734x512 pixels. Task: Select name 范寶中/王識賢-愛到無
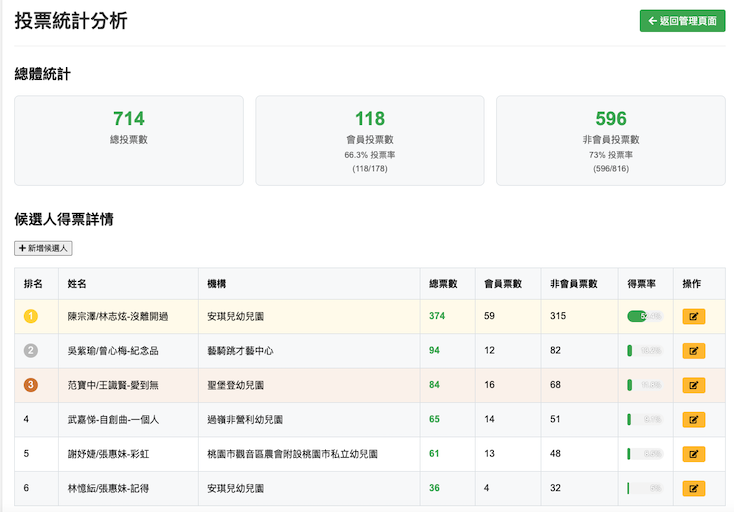coord(113,385)
